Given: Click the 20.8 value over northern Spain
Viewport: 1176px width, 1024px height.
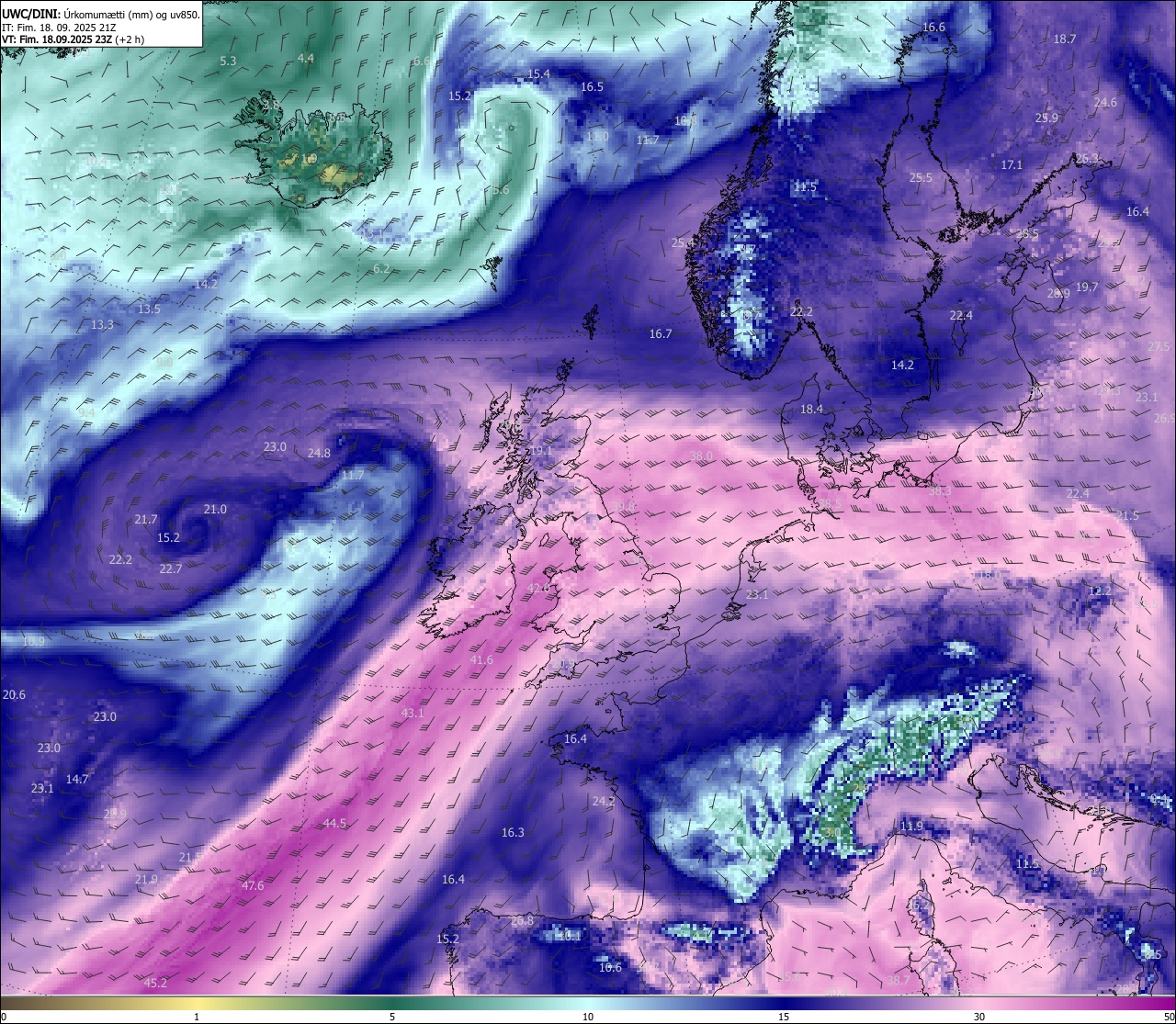Looking at the screenshot, I should tap(522, 920).
